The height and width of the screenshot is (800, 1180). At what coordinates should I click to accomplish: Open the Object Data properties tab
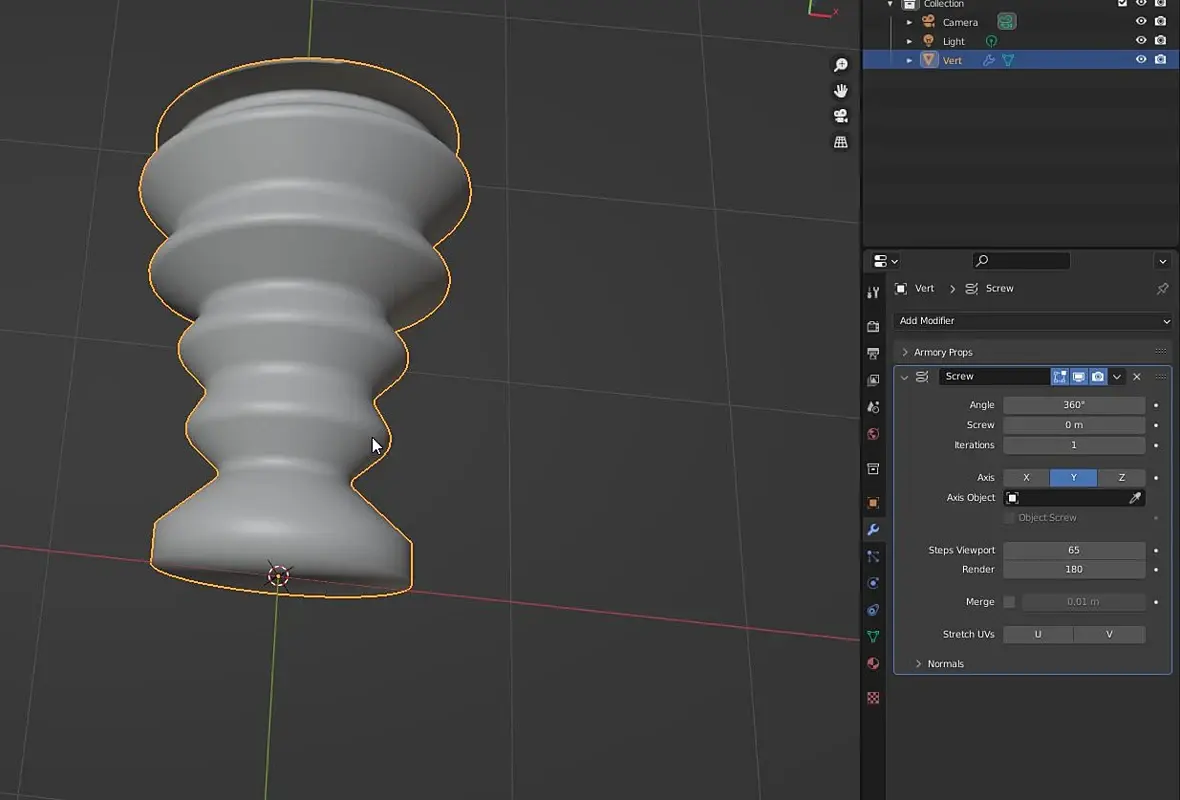[x=873, y=636]
